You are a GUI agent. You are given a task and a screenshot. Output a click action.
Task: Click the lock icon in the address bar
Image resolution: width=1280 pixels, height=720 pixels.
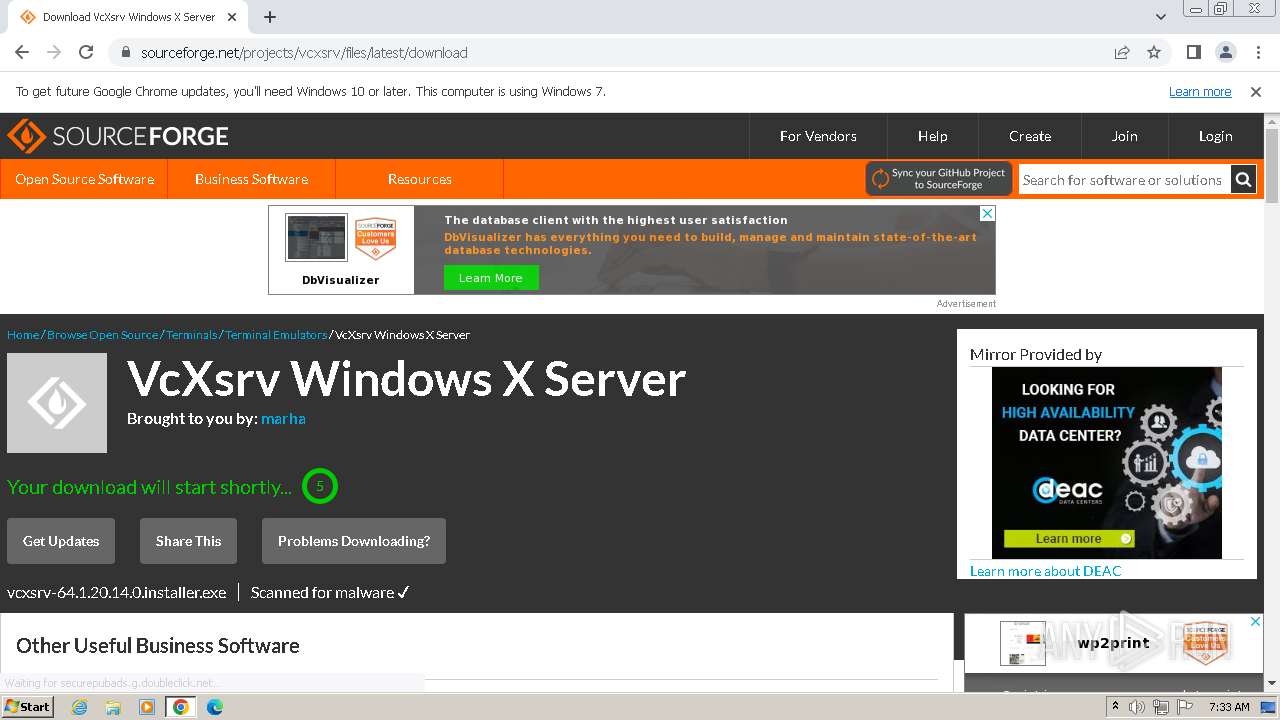click(126, 53)
